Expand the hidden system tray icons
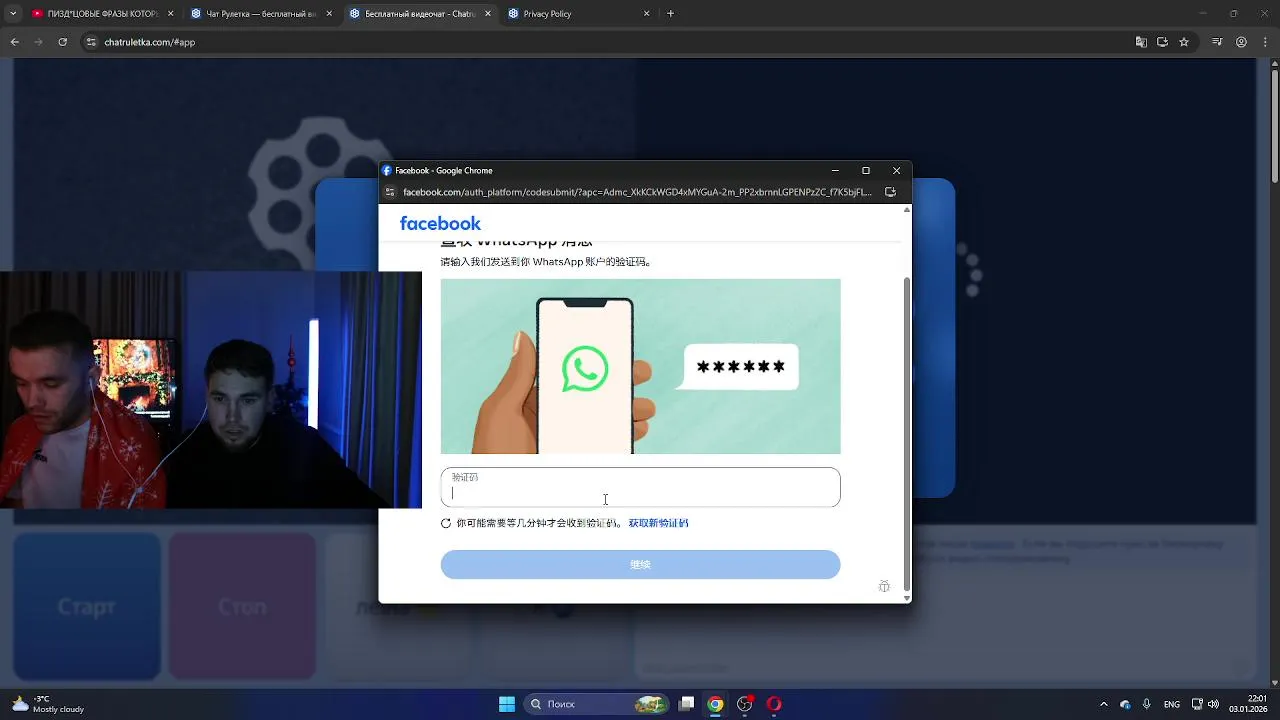 click(1104, 704)
